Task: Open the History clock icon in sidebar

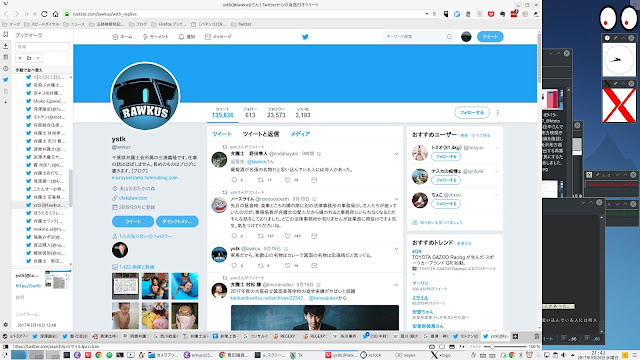Action: tap(6, 69)
